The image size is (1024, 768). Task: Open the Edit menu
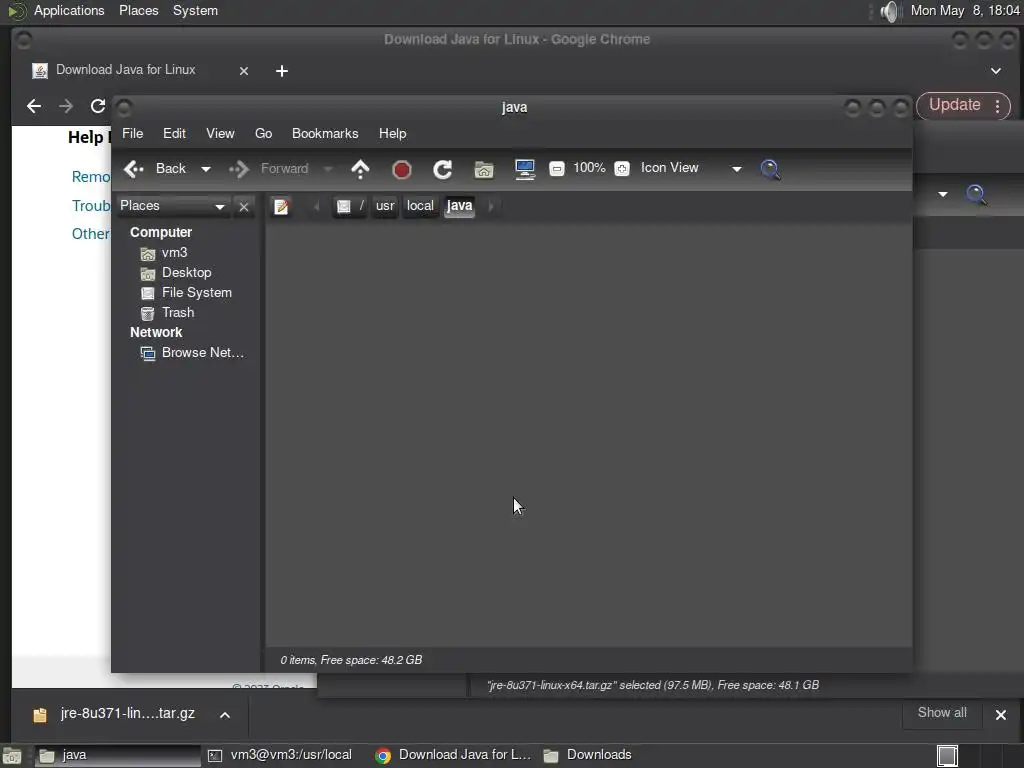pos(174,134)
